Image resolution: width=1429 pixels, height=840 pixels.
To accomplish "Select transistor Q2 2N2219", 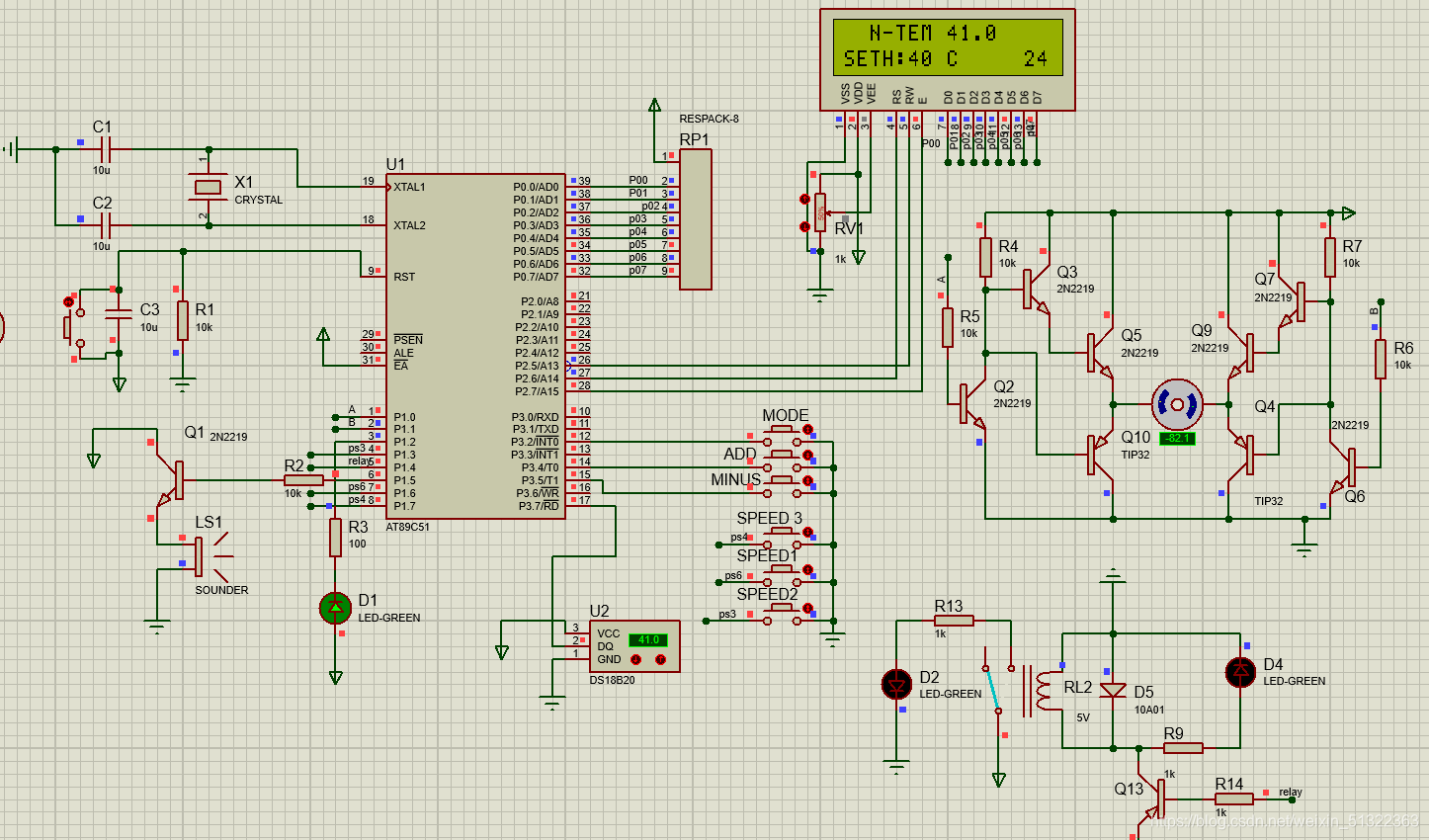I will click(972, 404).
